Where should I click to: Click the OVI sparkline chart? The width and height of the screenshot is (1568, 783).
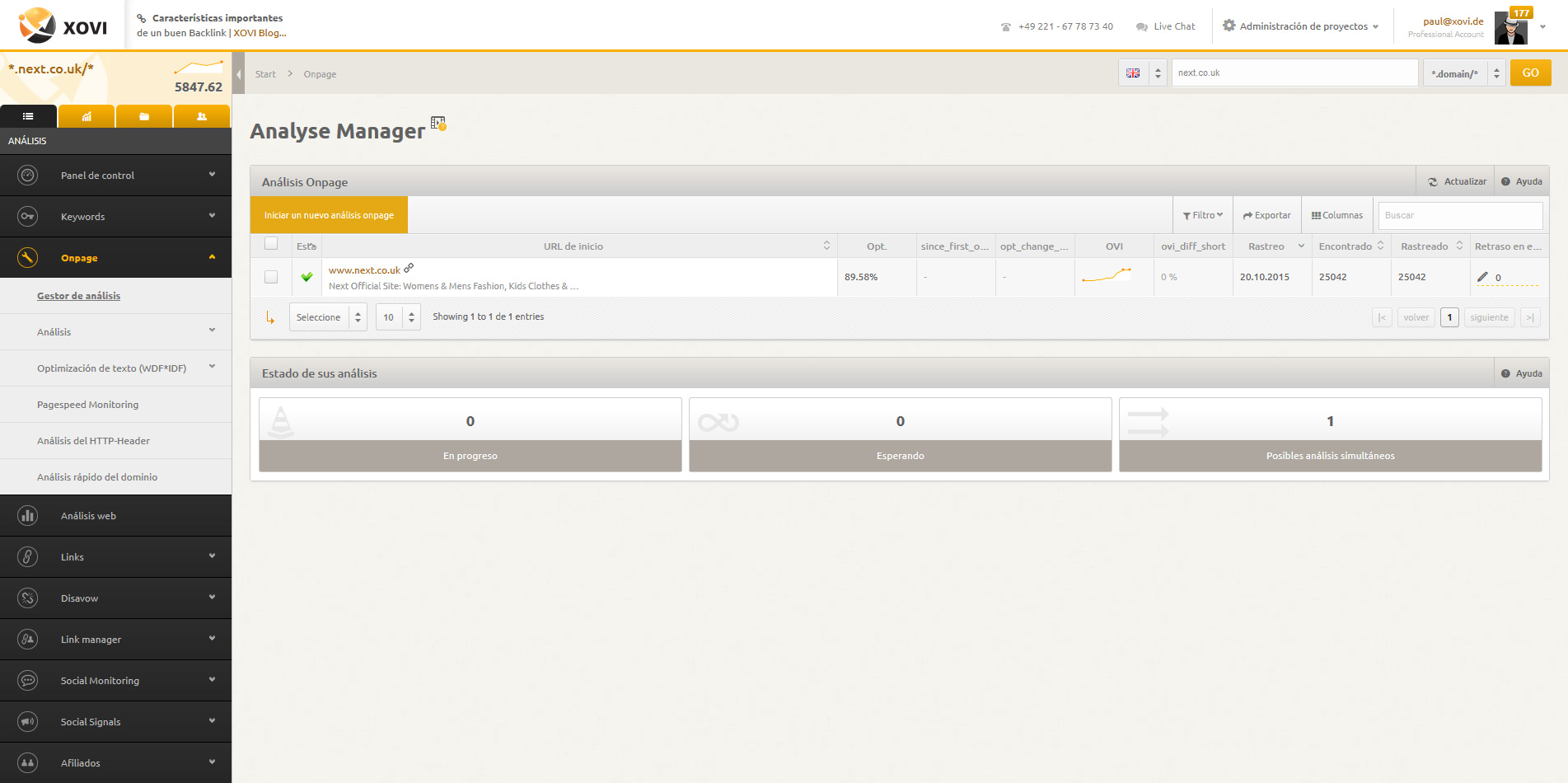(x=1107, y=275)
